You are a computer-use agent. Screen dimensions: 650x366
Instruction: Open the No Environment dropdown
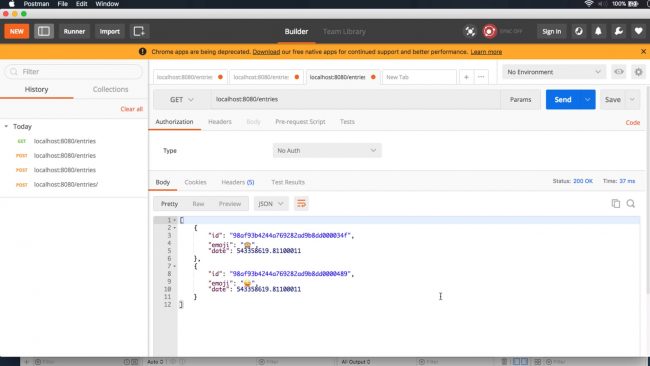point(554,72)
